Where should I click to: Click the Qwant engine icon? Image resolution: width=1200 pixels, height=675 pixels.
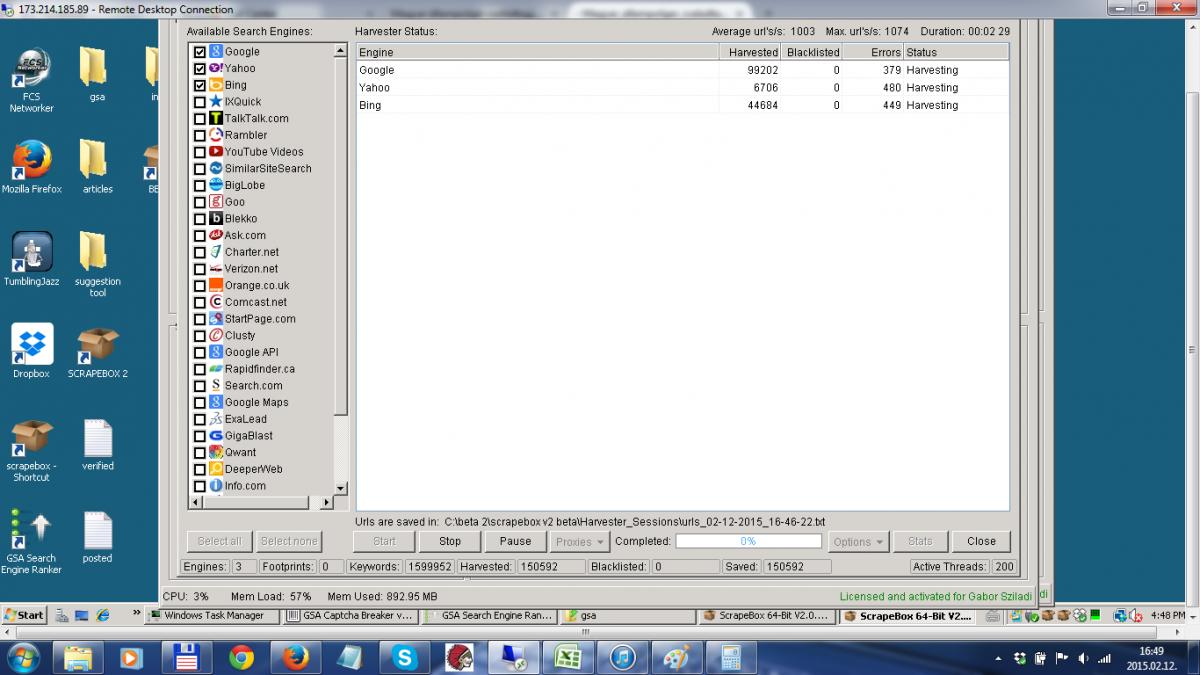click(x=215, y=452)
